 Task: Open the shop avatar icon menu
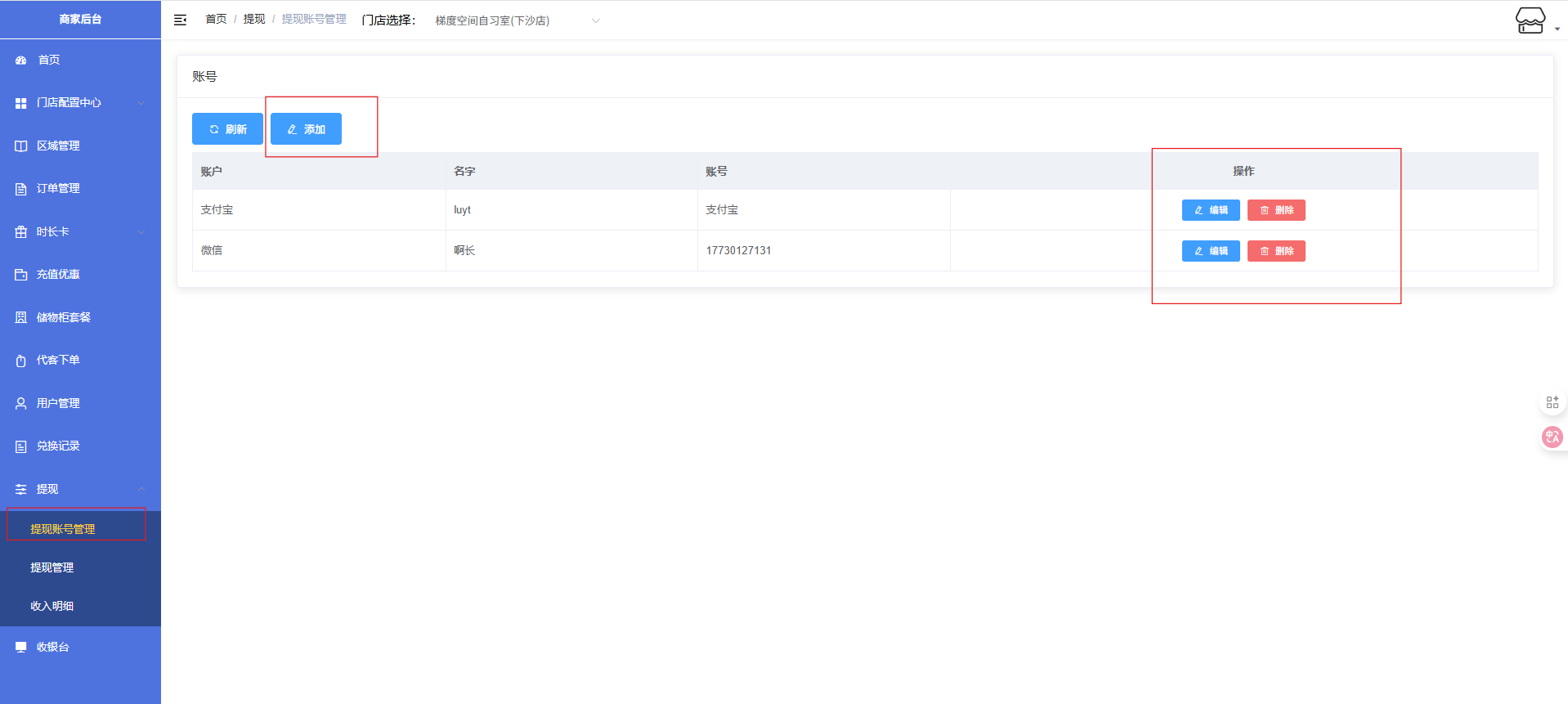point(1530,20)
